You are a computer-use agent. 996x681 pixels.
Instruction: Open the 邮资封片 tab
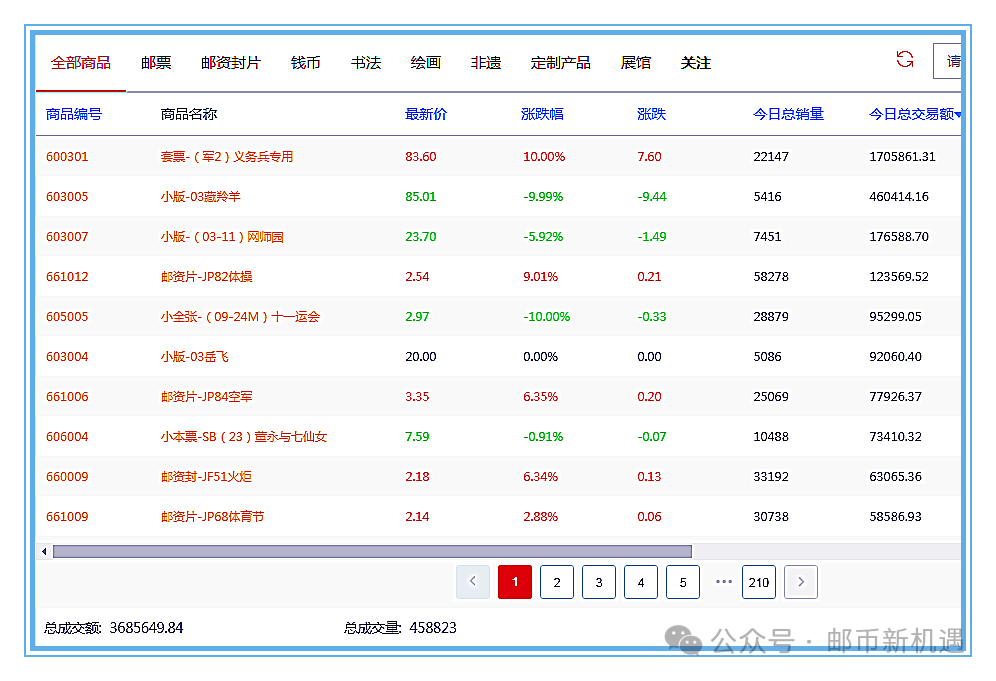[231, 63]
